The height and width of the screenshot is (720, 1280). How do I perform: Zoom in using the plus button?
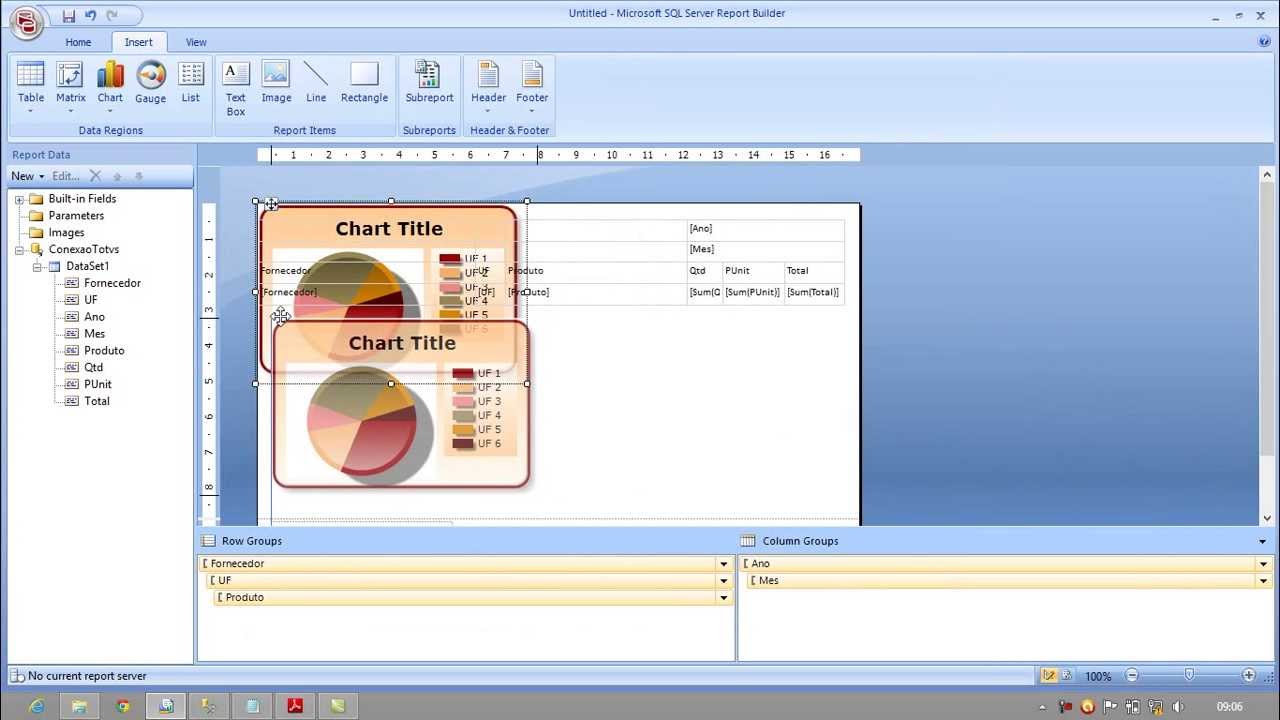pyautogui.click(x=1249, y=676)
